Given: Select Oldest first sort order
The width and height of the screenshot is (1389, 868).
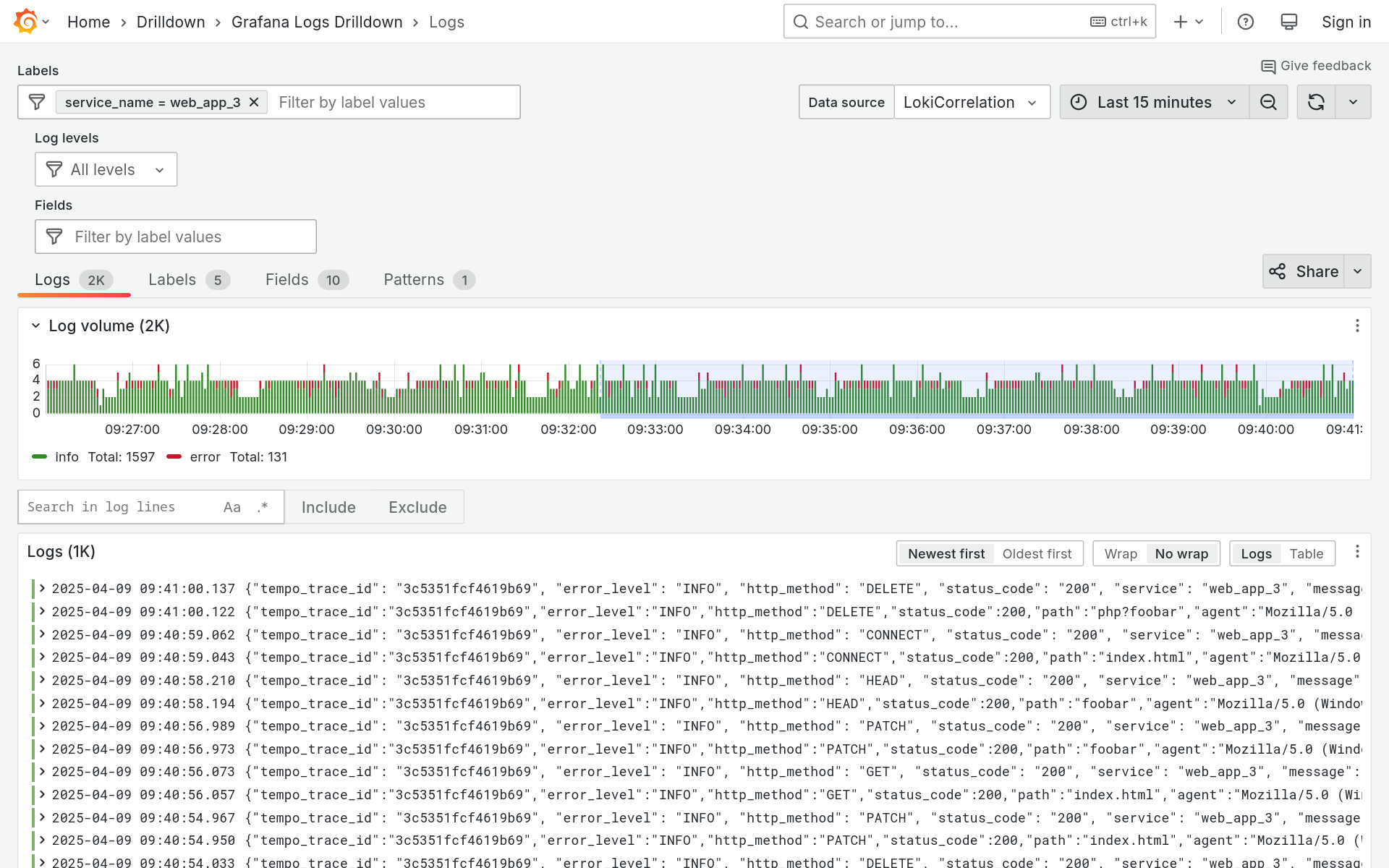Looking at the screenshot, I should click(x=1037, y=553).
